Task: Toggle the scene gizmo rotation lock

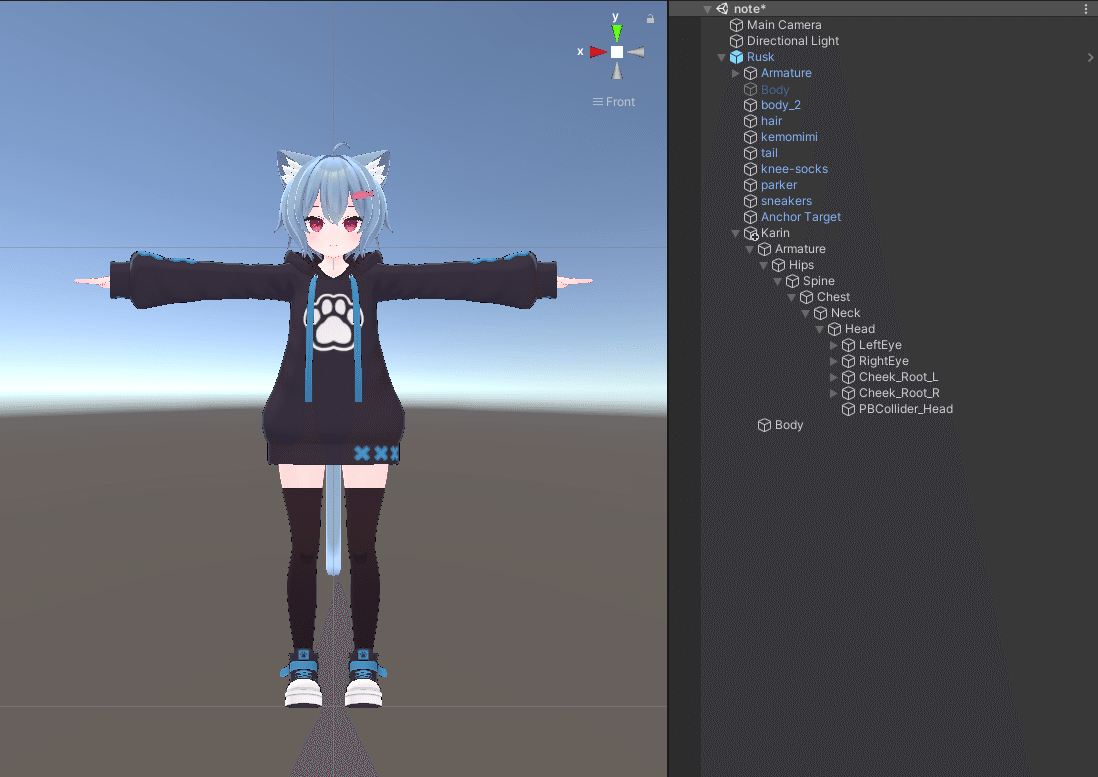Action: (x=651, y=19)
